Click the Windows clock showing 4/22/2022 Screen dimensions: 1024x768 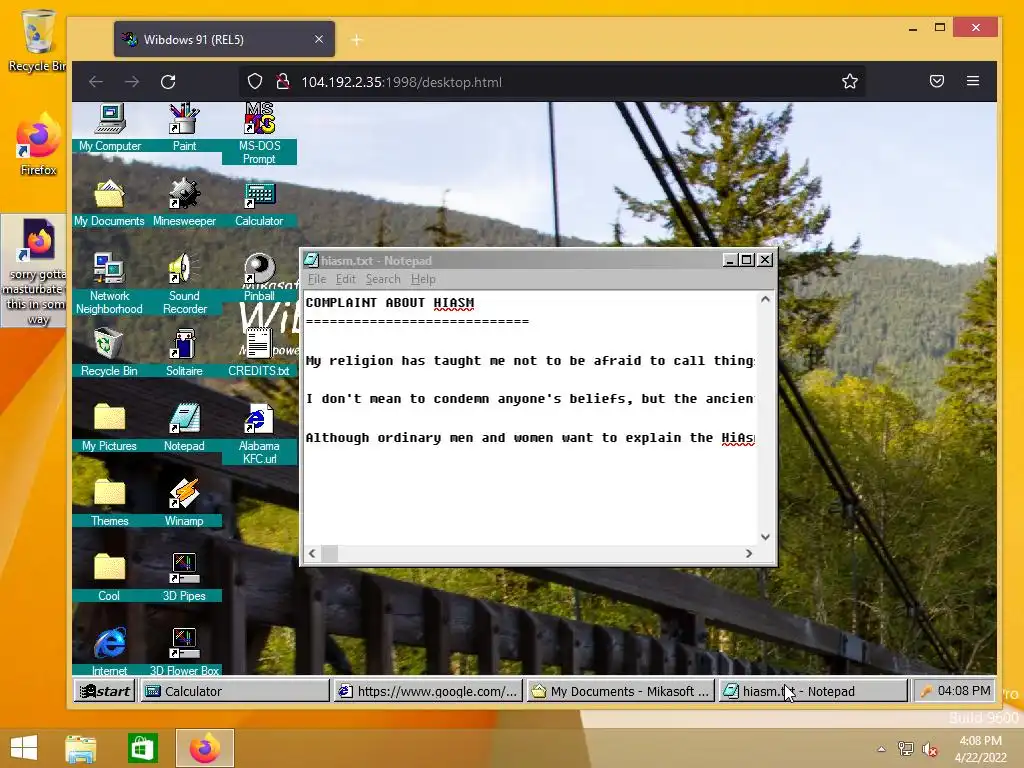click(980, 749)
